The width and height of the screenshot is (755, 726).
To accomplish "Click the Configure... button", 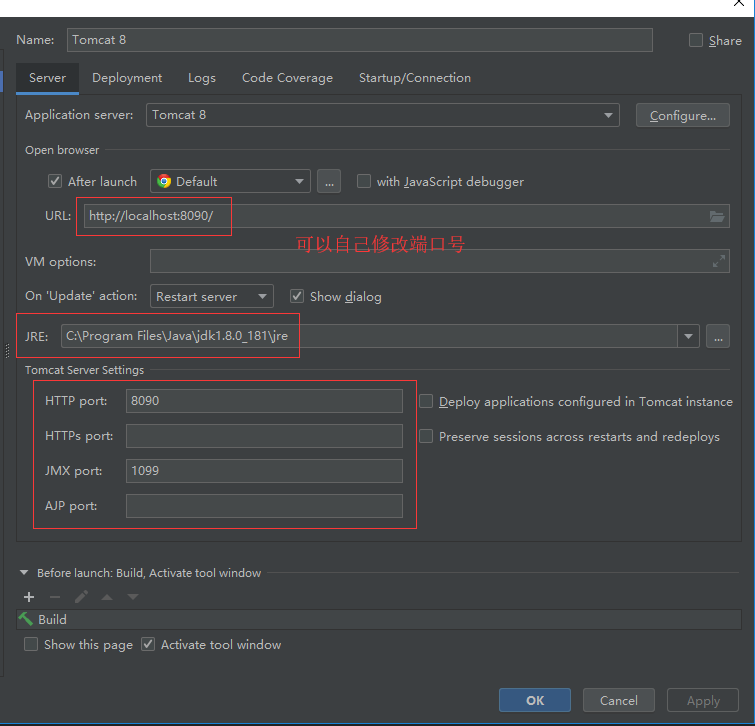I will (683, 116).
